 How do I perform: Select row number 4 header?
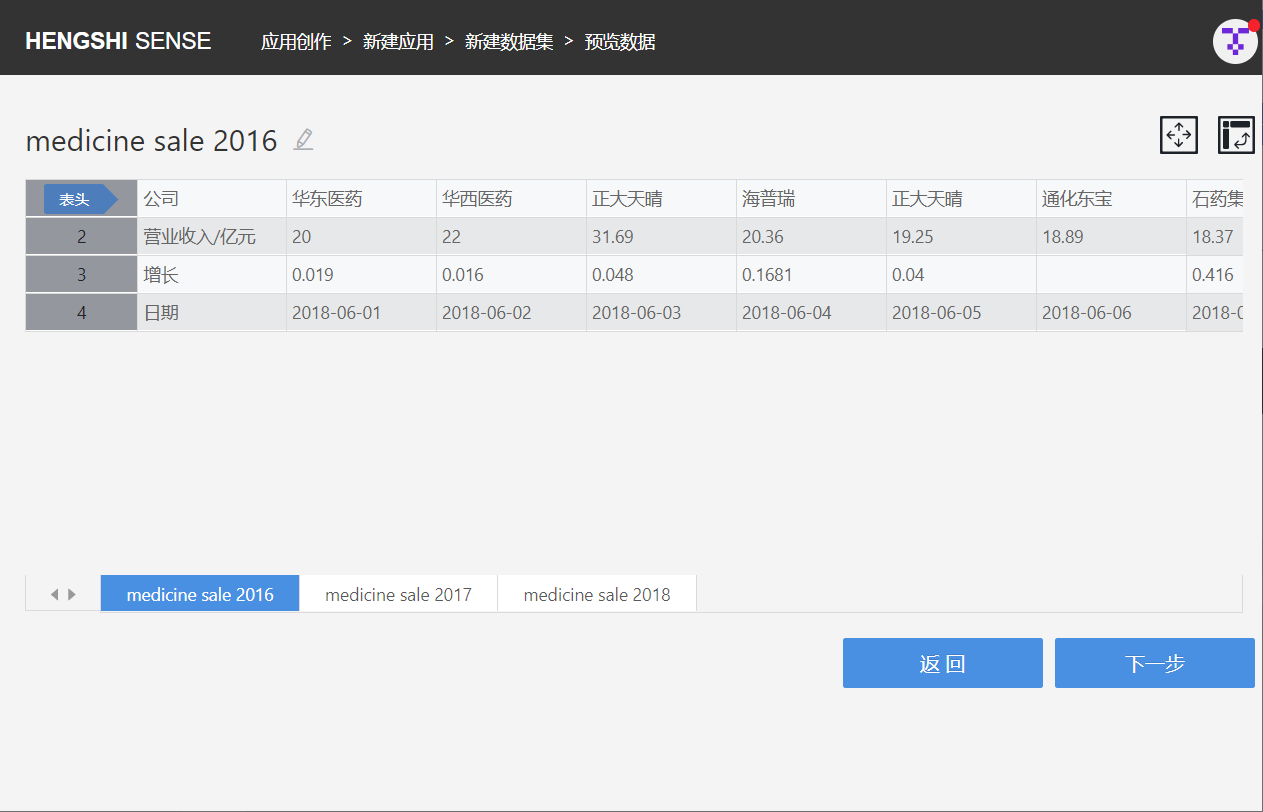81,313
